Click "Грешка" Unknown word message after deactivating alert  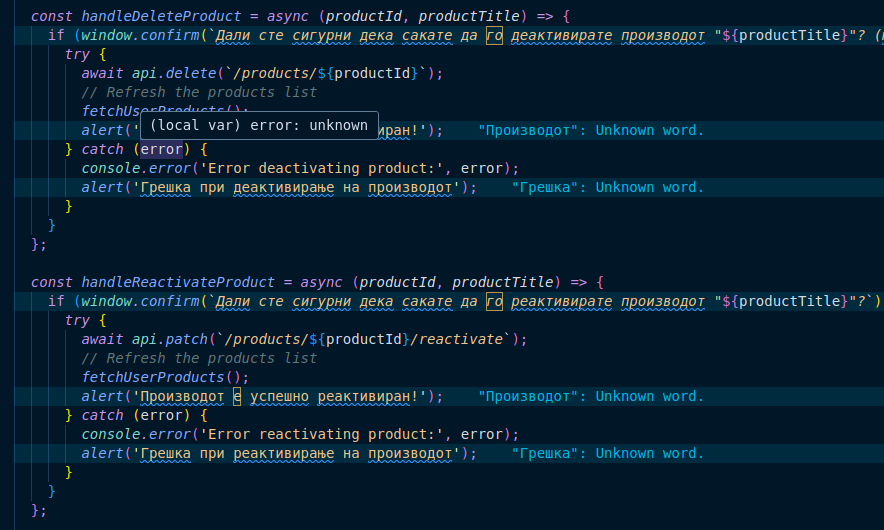[608, 187]
